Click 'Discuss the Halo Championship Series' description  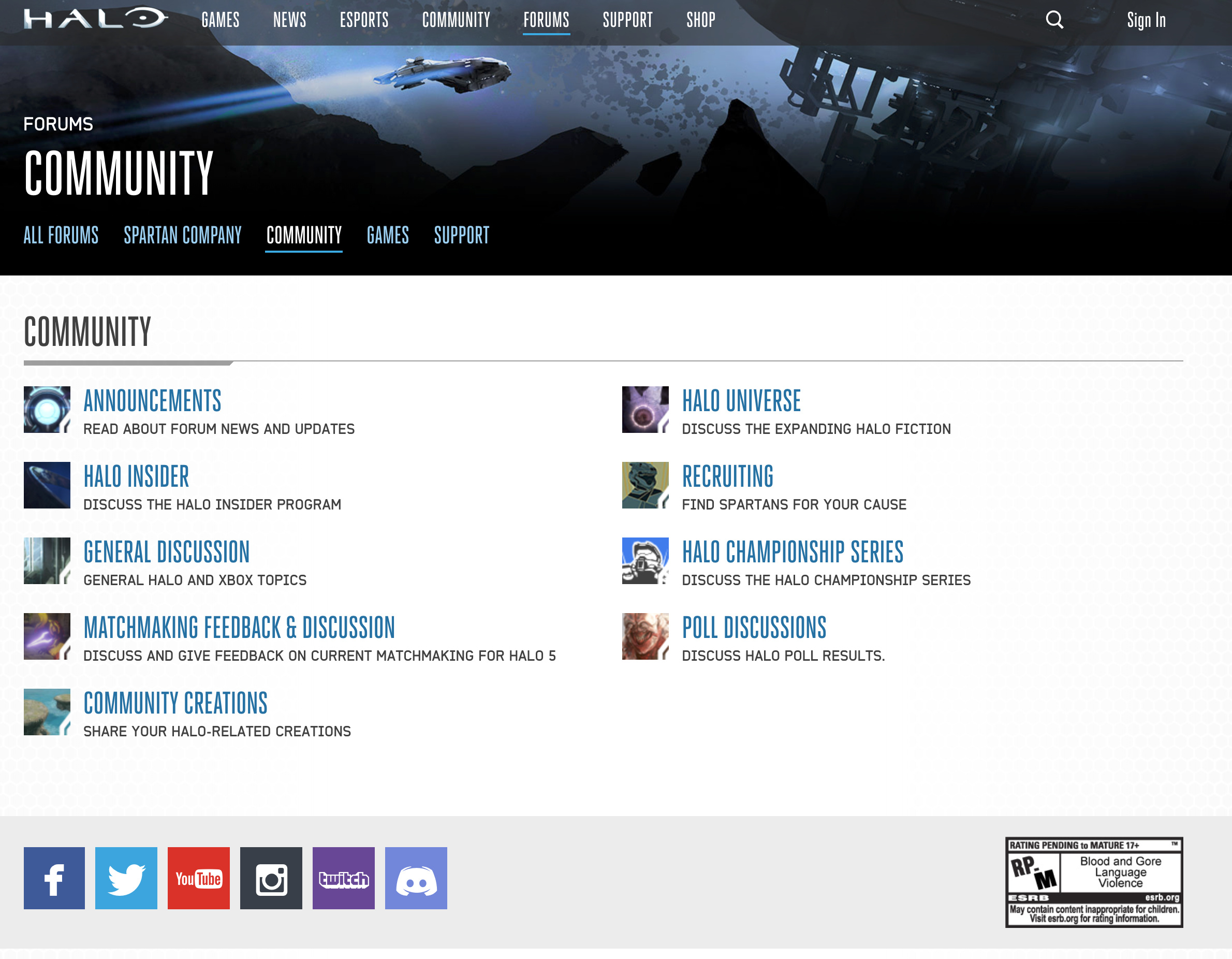pyautogui.click(x=826, y=580)
